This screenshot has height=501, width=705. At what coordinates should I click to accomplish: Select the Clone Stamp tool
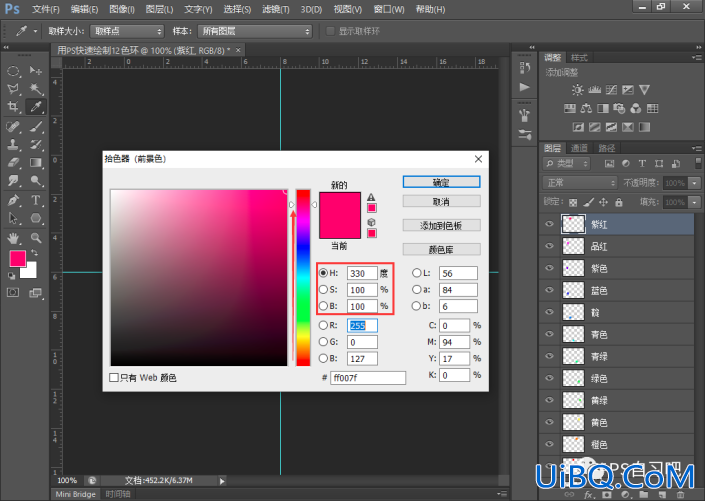13,144
